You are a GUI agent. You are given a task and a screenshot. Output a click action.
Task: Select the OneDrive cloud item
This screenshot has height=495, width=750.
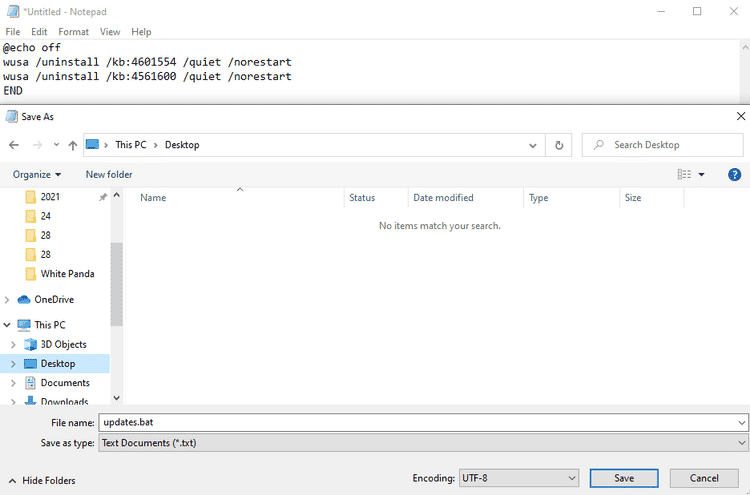click(x=53, y=299)
